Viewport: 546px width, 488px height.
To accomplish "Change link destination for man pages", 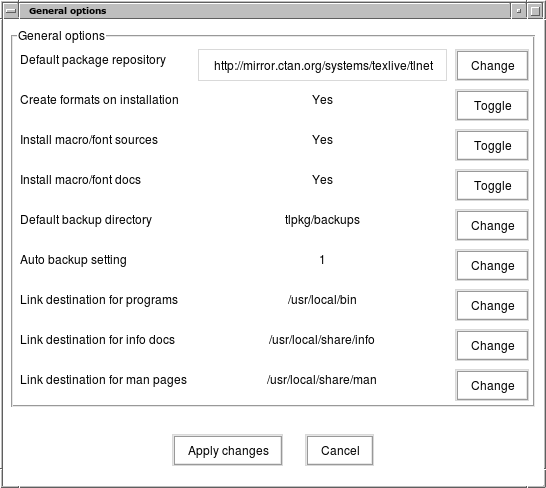I will pyautogui.click(x=492, y=386).
